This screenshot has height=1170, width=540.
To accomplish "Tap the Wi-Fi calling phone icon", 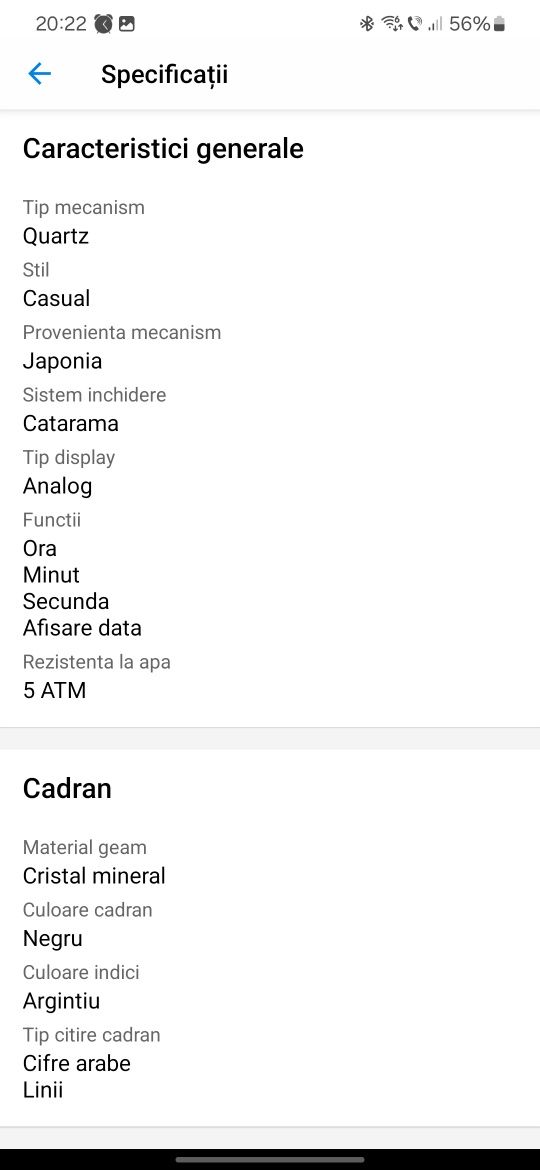I will (415, 24).
